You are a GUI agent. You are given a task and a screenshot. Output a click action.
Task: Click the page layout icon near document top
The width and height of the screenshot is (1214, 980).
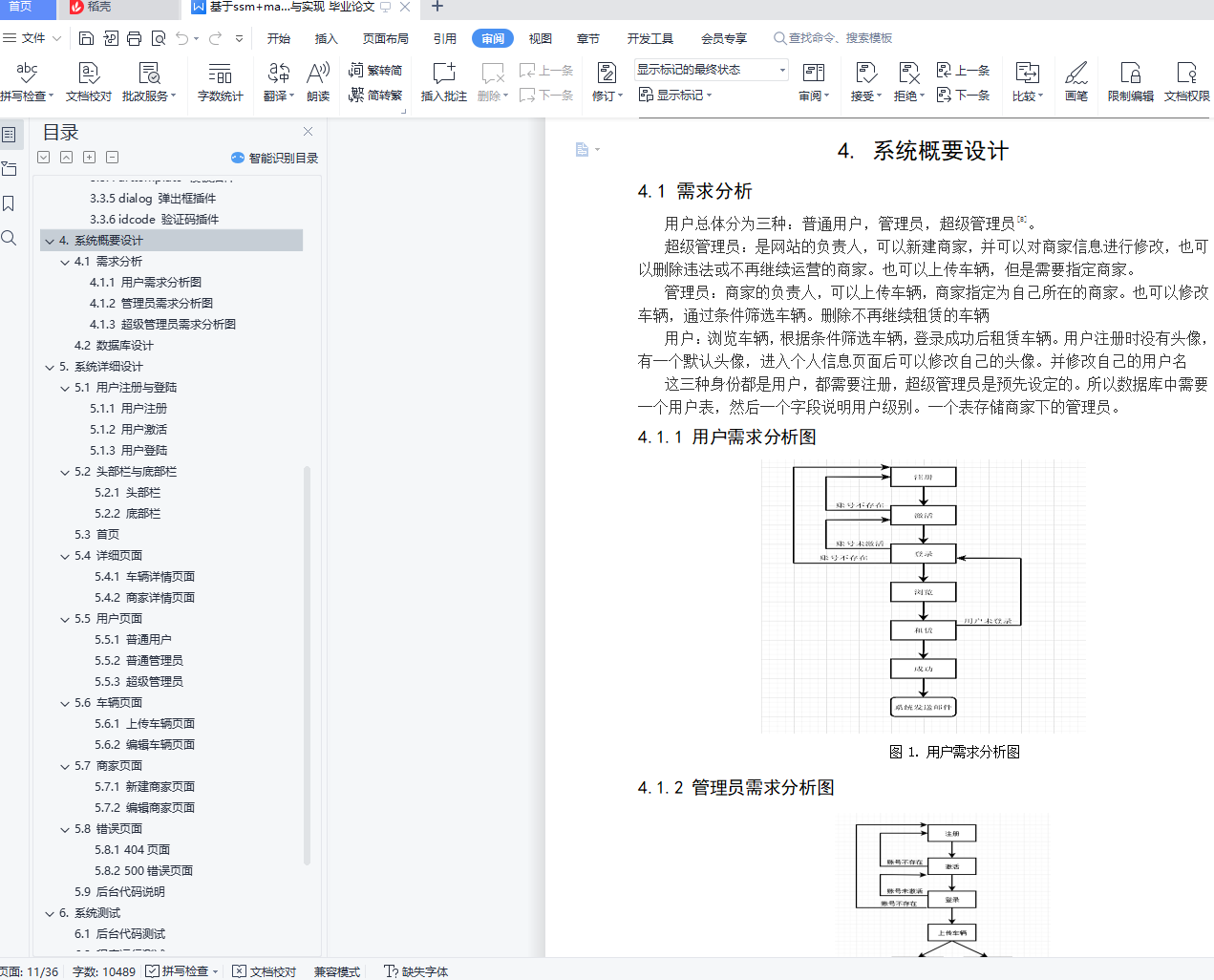coord(583,150)
